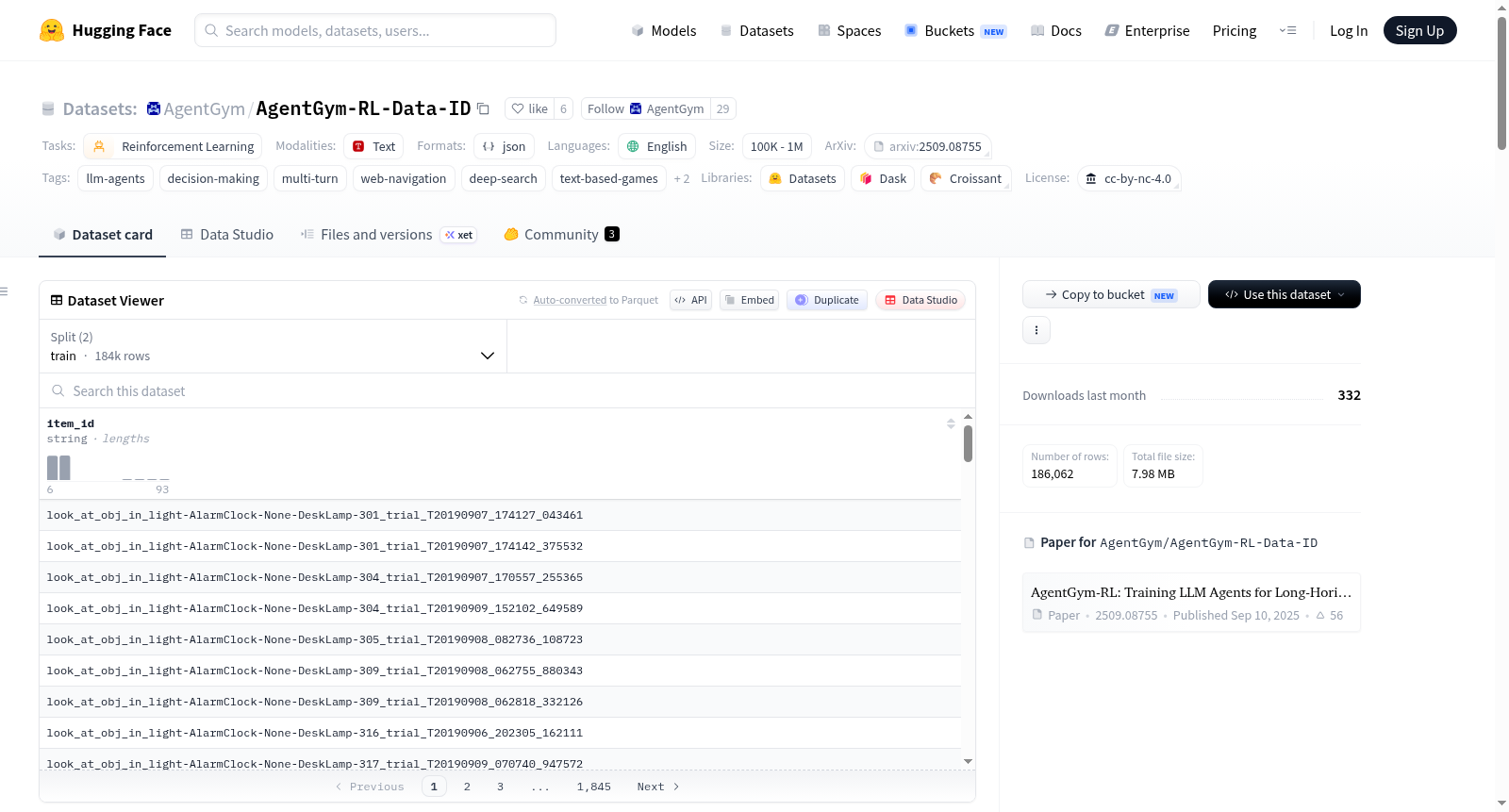
Task: Copy dataset to bucket
Action: 1111,294
